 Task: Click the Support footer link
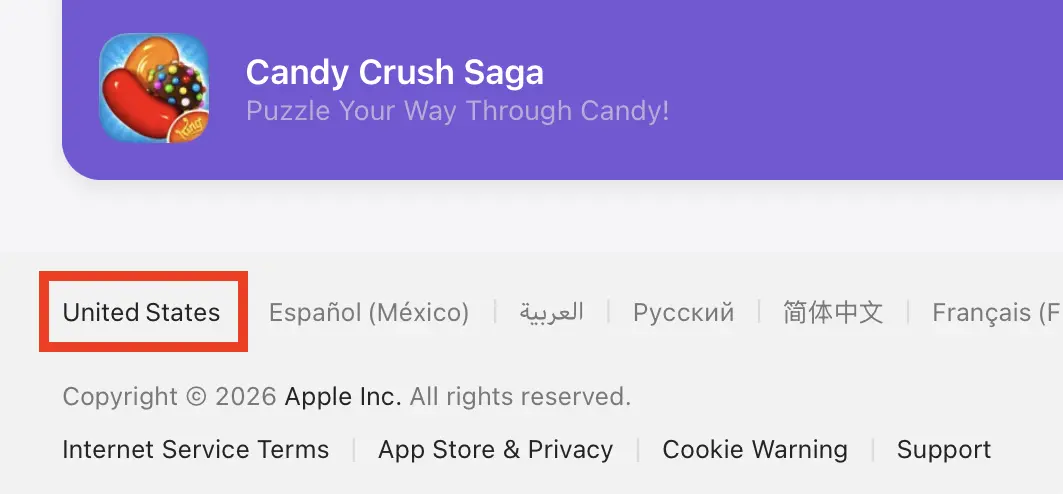(x=944, y=450)
